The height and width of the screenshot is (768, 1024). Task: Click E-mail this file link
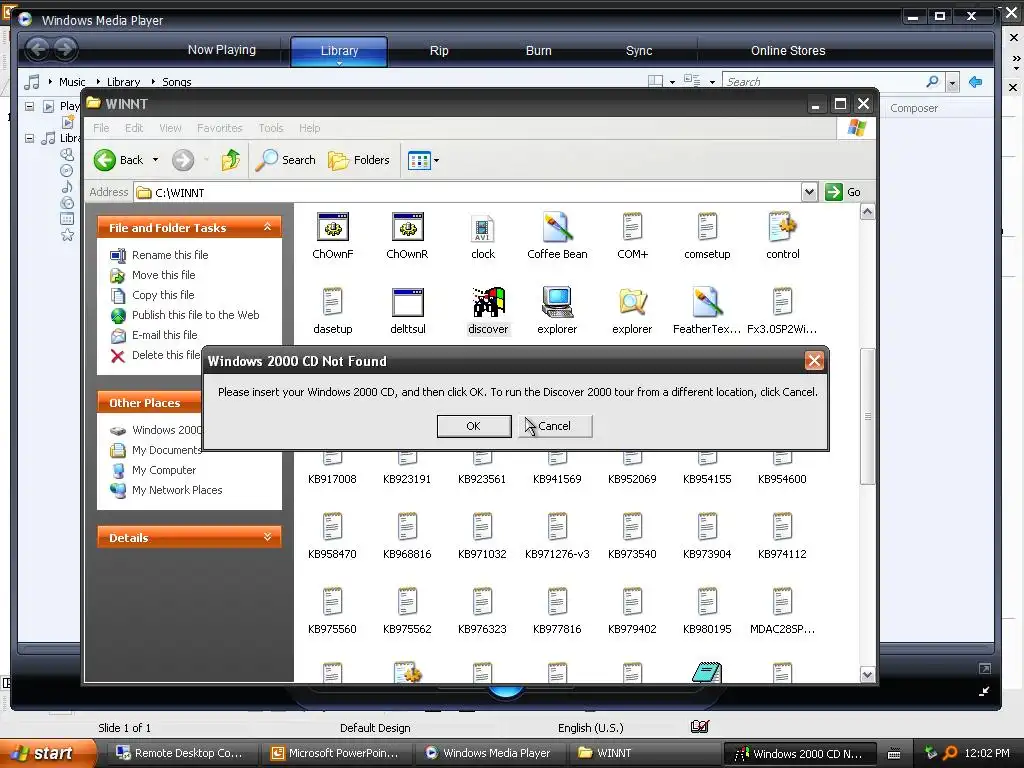[165, 335]
